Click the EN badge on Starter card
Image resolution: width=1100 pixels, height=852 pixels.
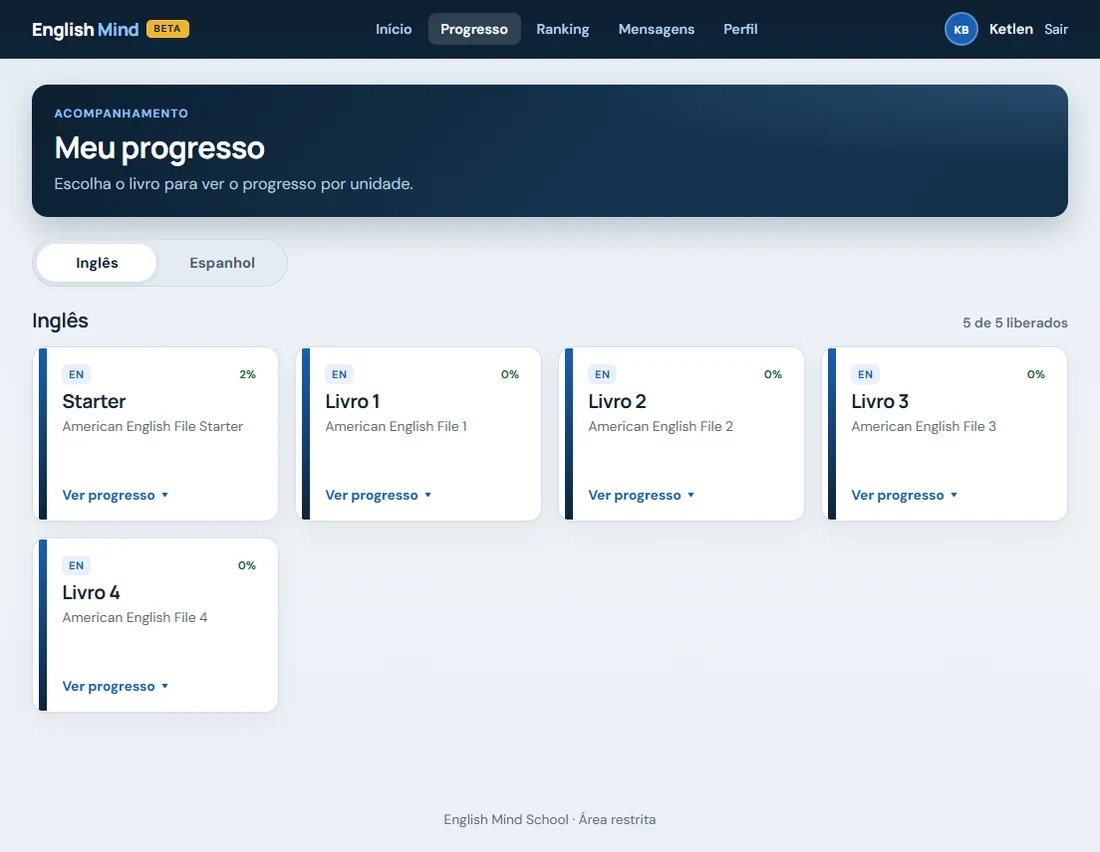[76, 375]
